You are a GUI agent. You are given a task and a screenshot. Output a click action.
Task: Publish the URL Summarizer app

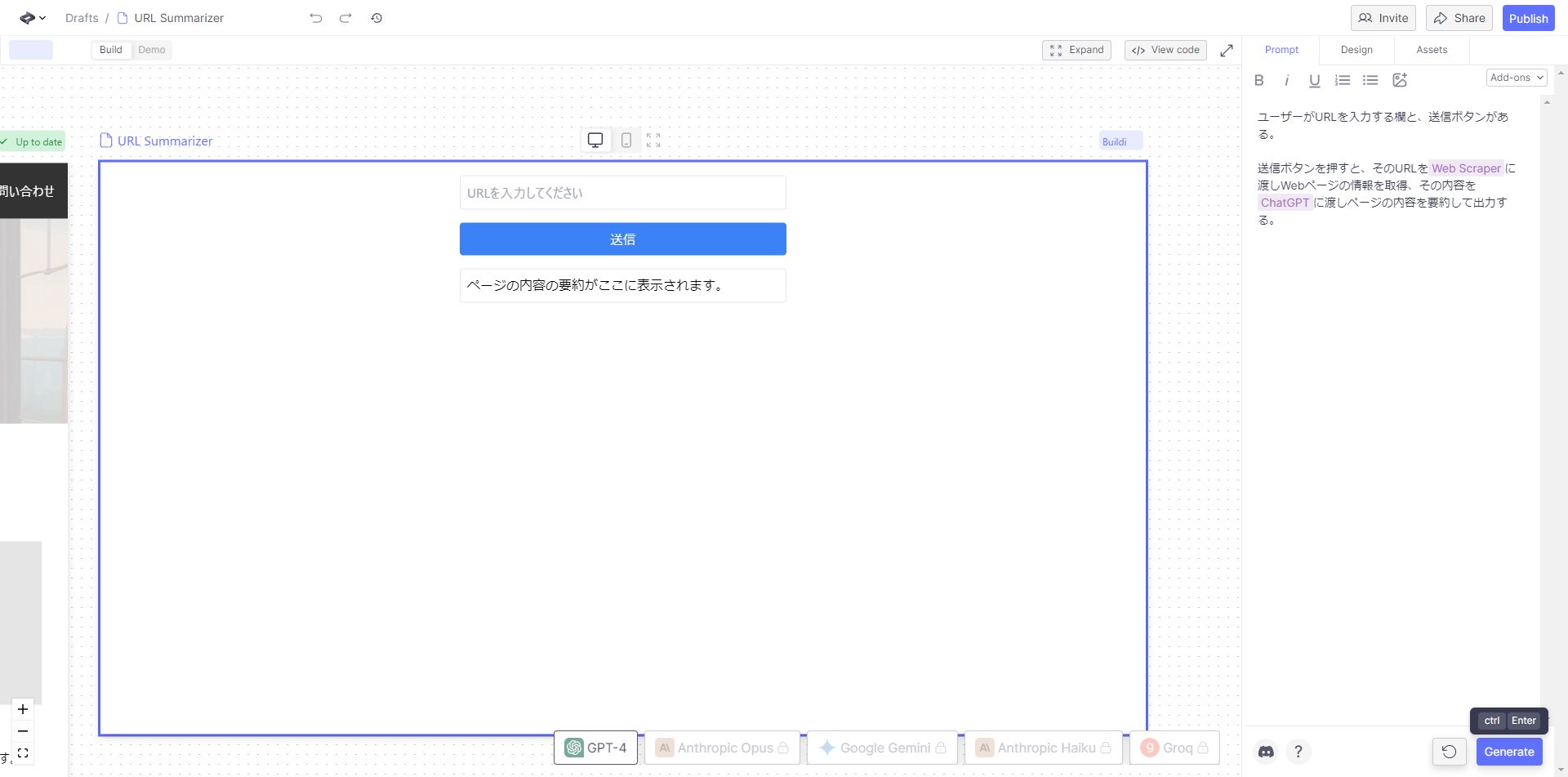pyautogui.click(x=1528, y=17)
